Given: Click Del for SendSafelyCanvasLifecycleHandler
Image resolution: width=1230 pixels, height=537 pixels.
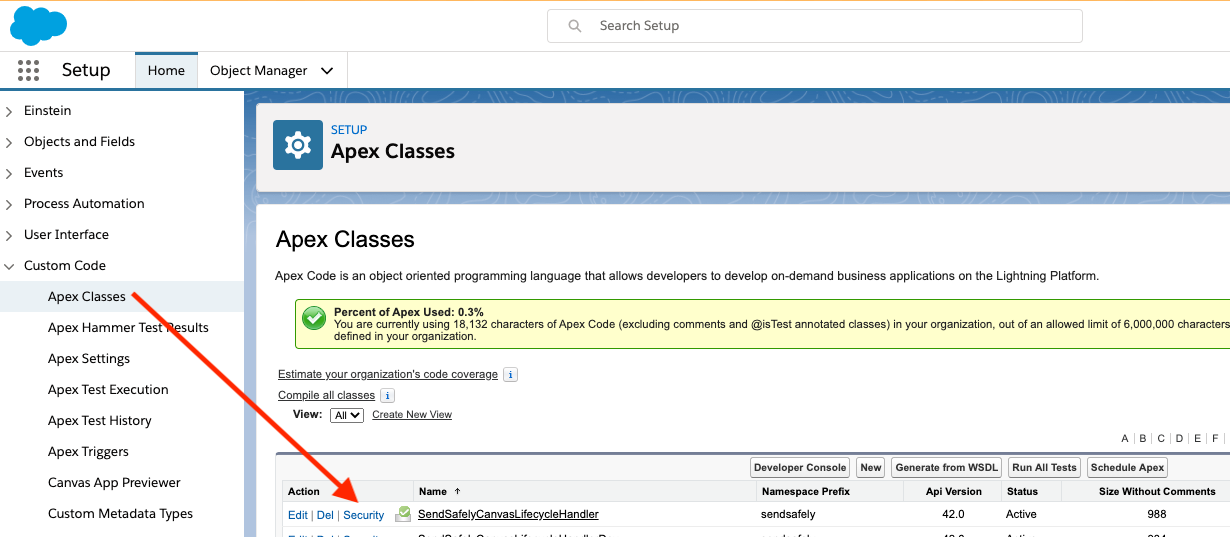Looking at the screenshot, I should pyautogui.click(x=325, y=515).
